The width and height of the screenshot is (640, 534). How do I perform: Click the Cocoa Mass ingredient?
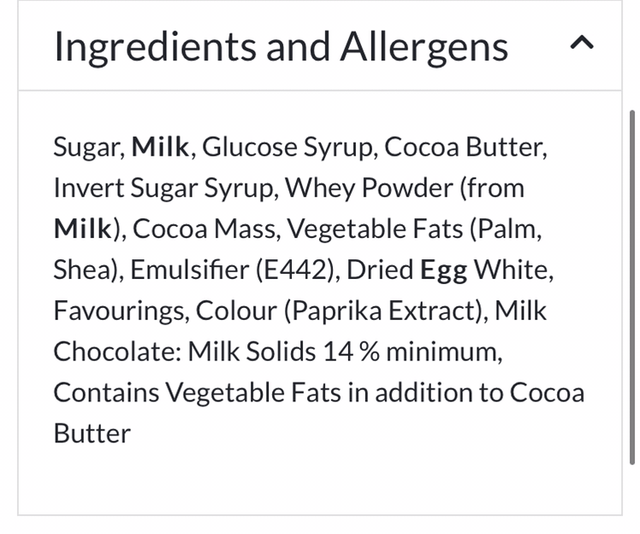click(204, 229)
